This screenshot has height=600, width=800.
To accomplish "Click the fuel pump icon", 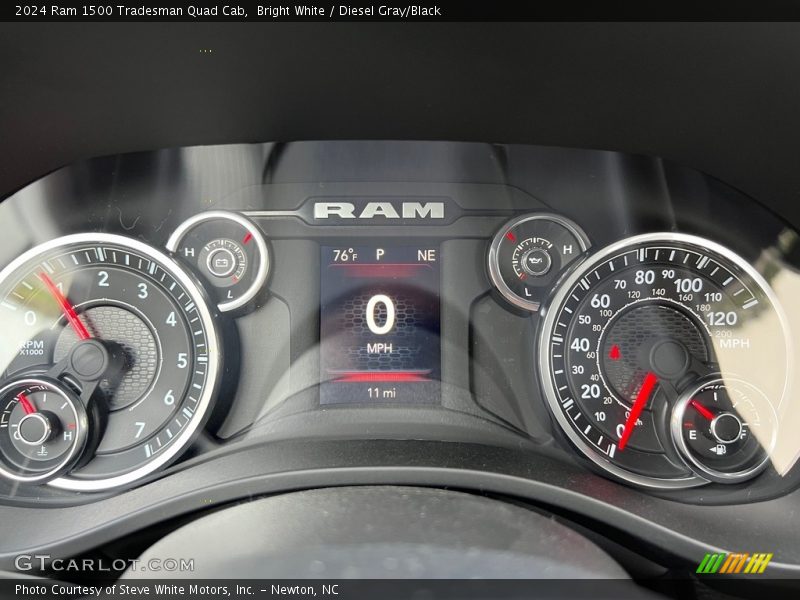I will (718, 449).
